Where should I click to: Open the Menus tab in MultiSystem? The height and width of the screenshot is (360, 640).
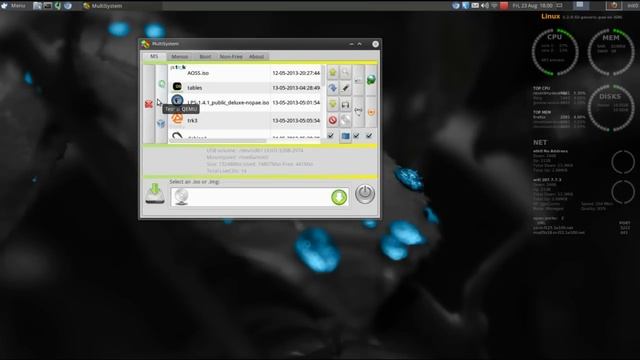[x=180, y=56]
